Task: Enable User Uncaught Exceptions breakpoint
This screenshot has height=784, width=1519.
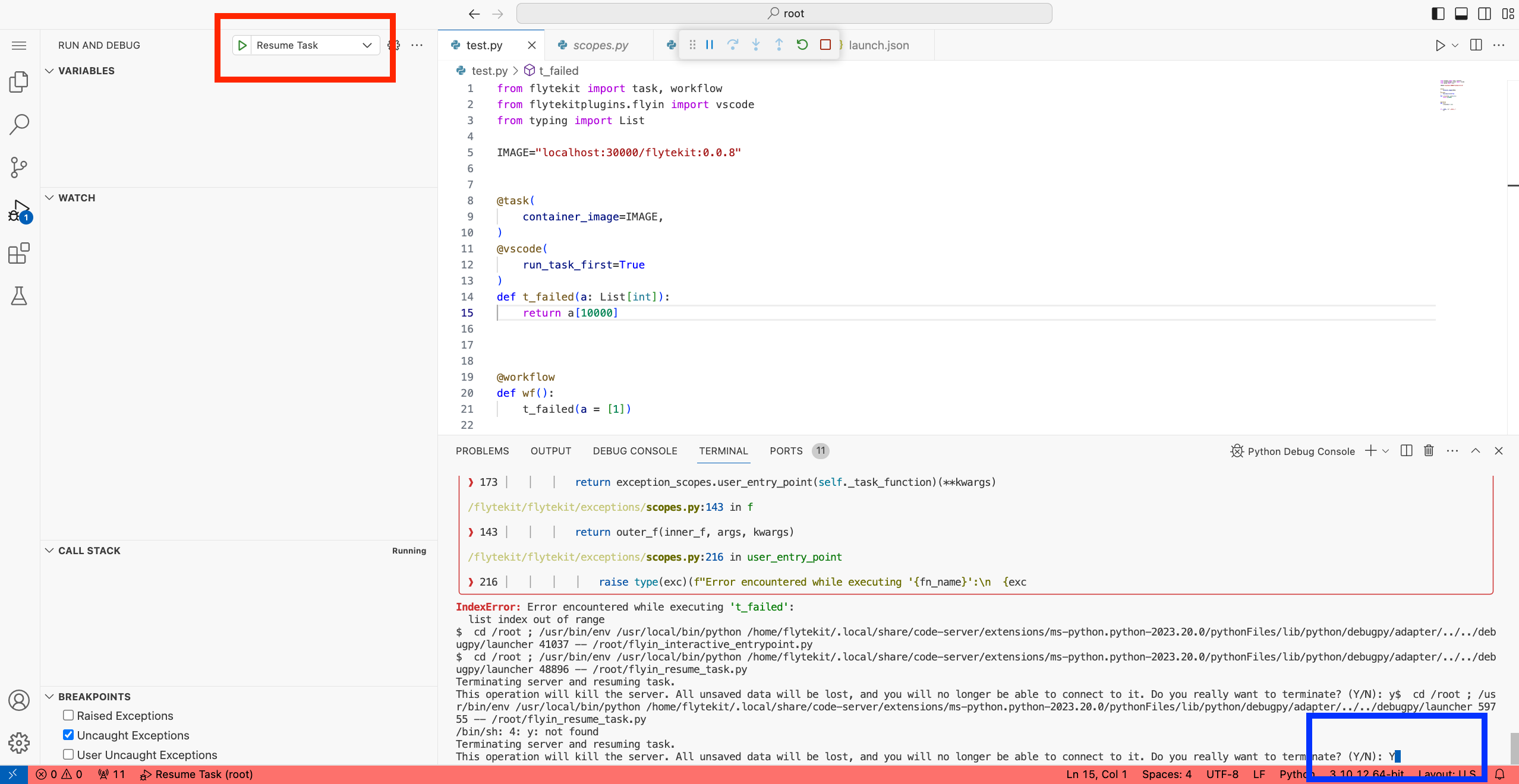Action: [68, 755]
